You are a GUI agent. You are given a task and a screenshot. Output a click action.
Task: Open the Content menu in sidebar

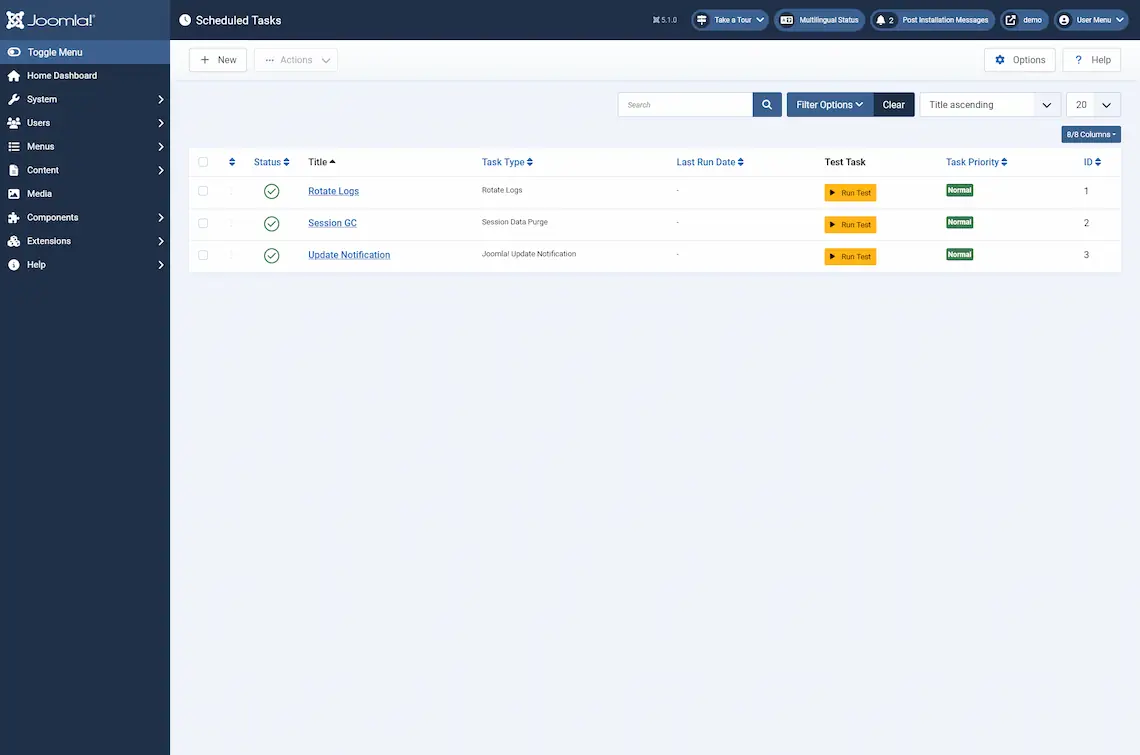[x=41, y=169]
